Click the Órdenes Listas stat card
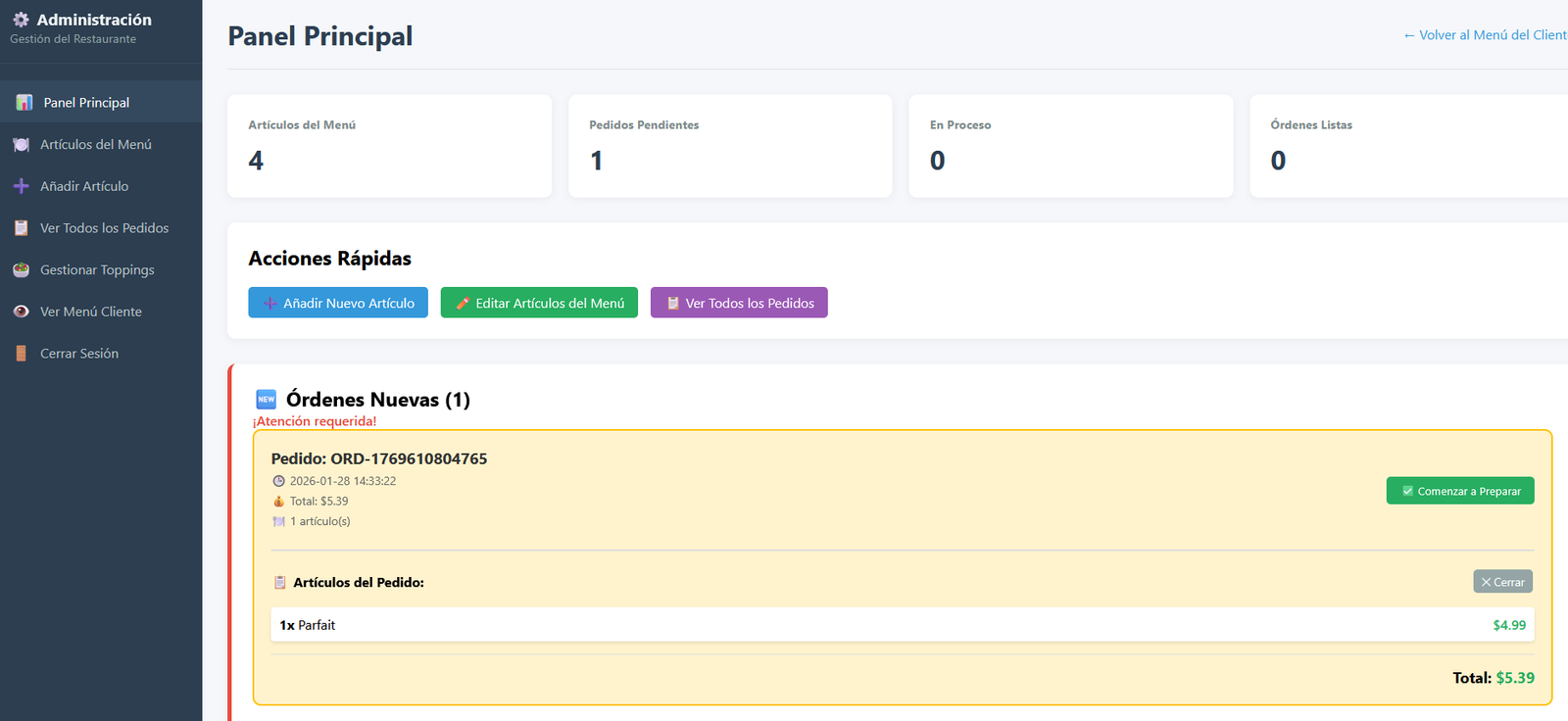 pos(1409,146)
